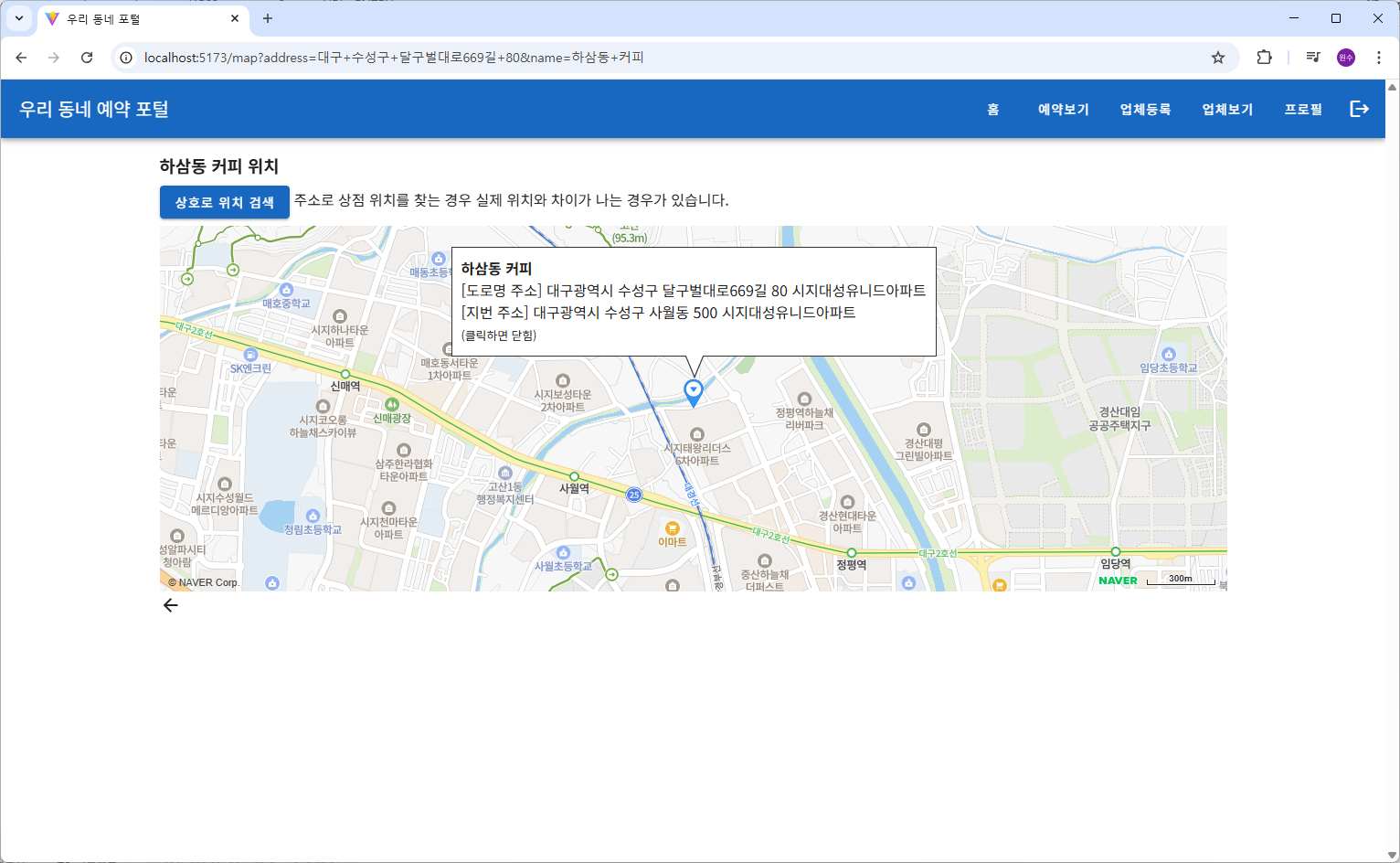Click 매호중학교 school icon
The width and height of the screenshot is (1400, 863).
(287, 290)
